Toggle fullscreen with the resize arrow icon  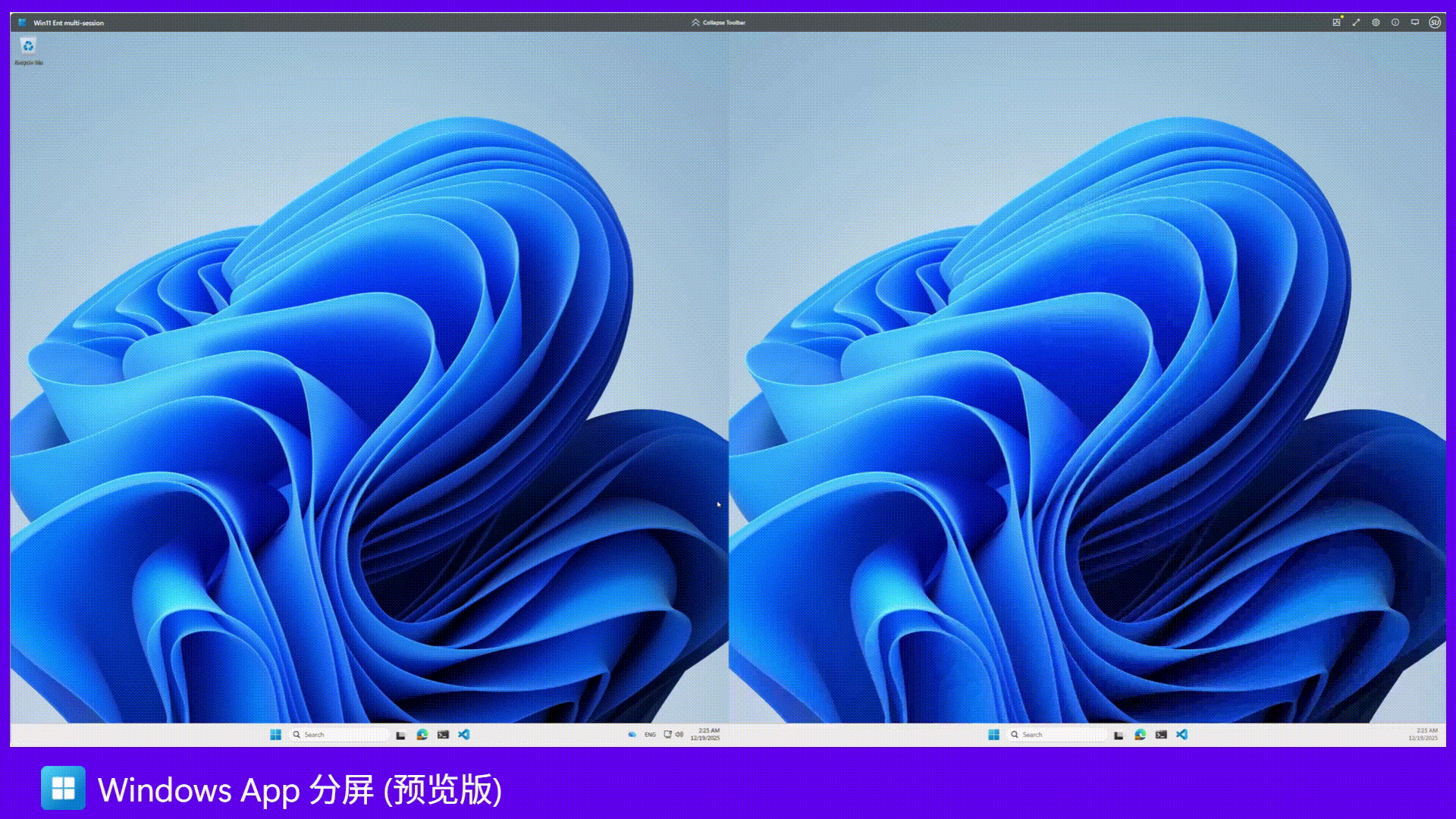click(1357, 23)
